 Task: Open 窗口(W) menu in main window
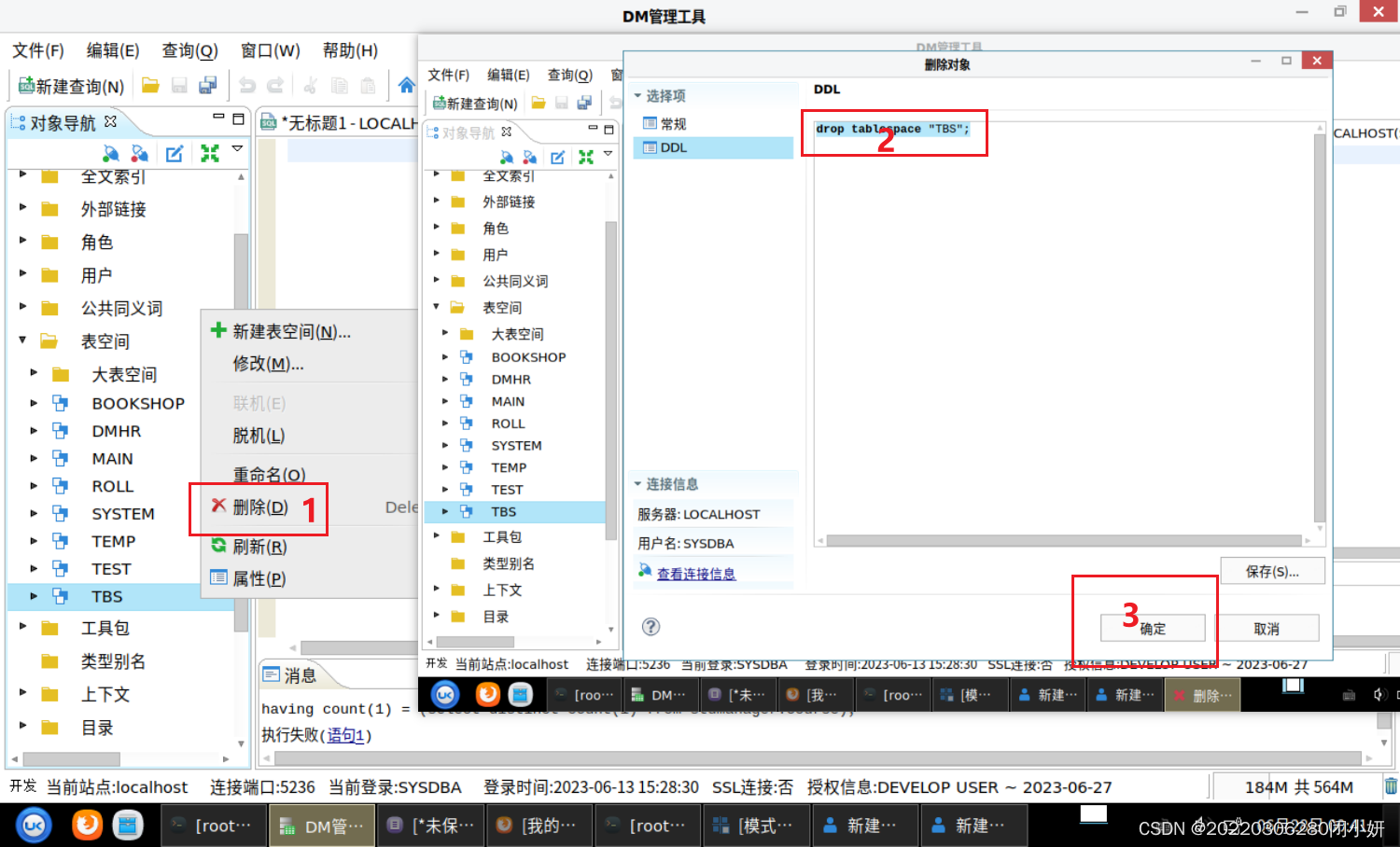click(271, 50)
